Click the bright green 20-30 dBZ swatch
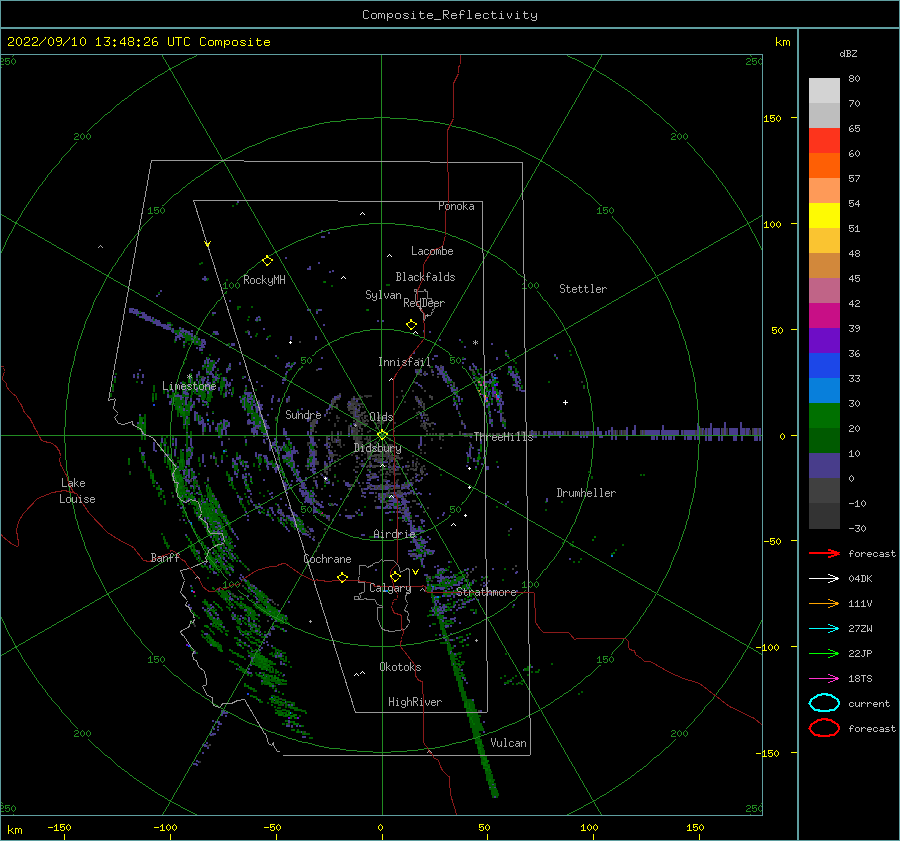900x841 pixels. tap(824, 416)
